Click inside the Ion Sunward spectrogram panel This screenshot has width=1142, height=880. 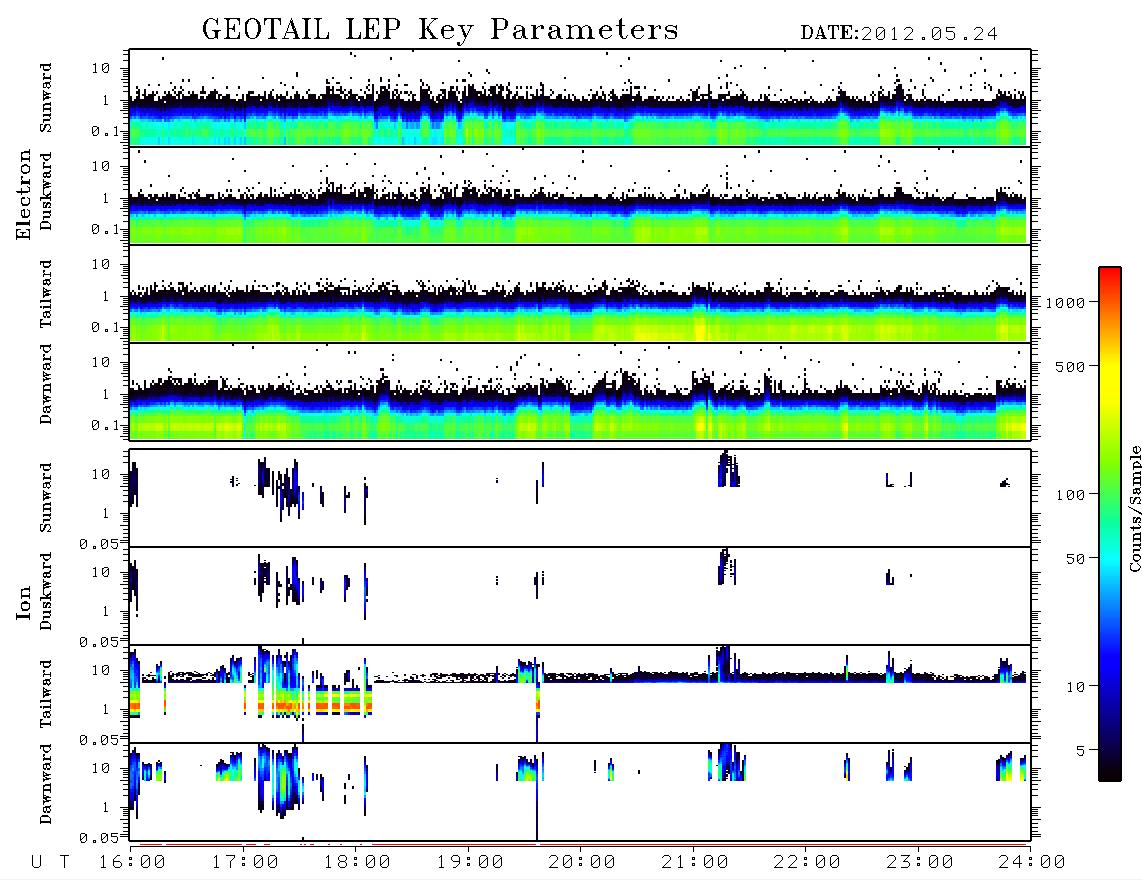coord(580,498)
